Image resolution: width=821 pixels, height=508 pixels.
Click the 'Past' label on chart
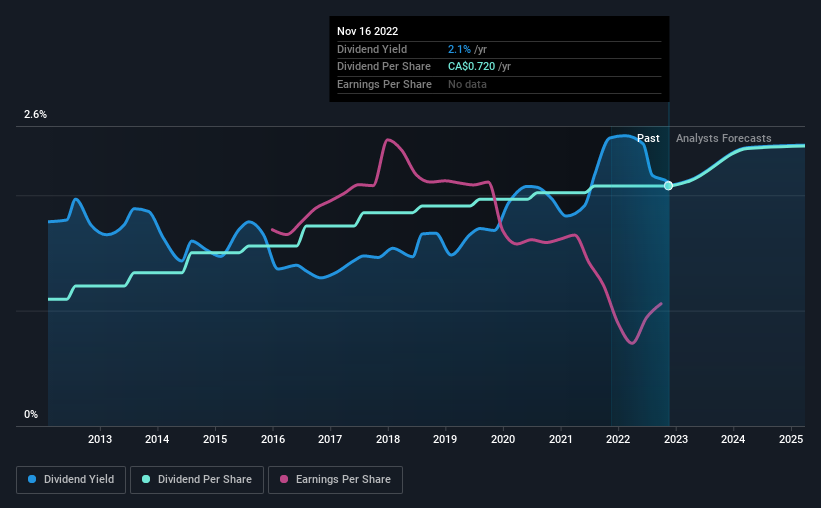pyautogui.click(x=648, y=138)
